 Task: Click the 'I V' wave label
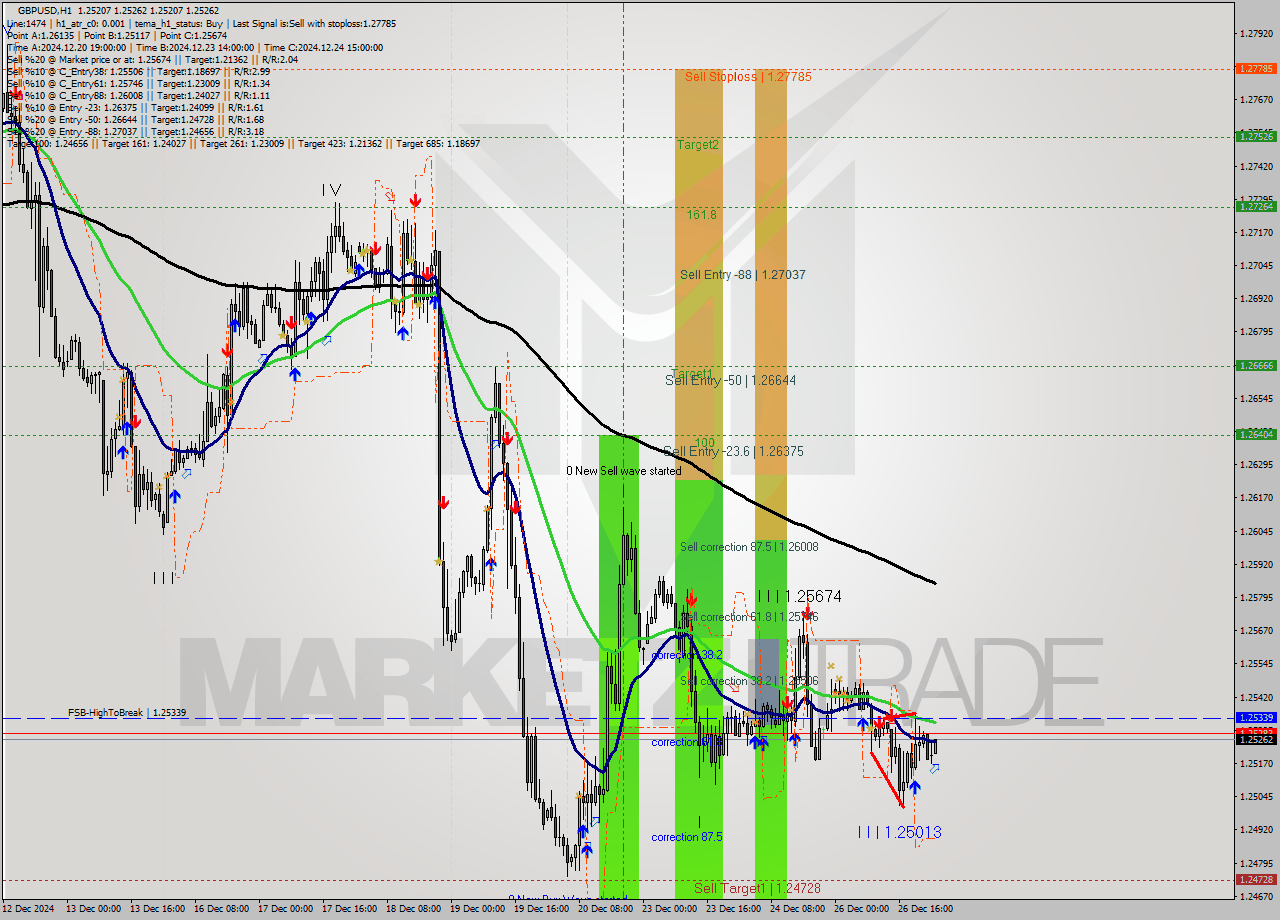click(x=331, y=189)
